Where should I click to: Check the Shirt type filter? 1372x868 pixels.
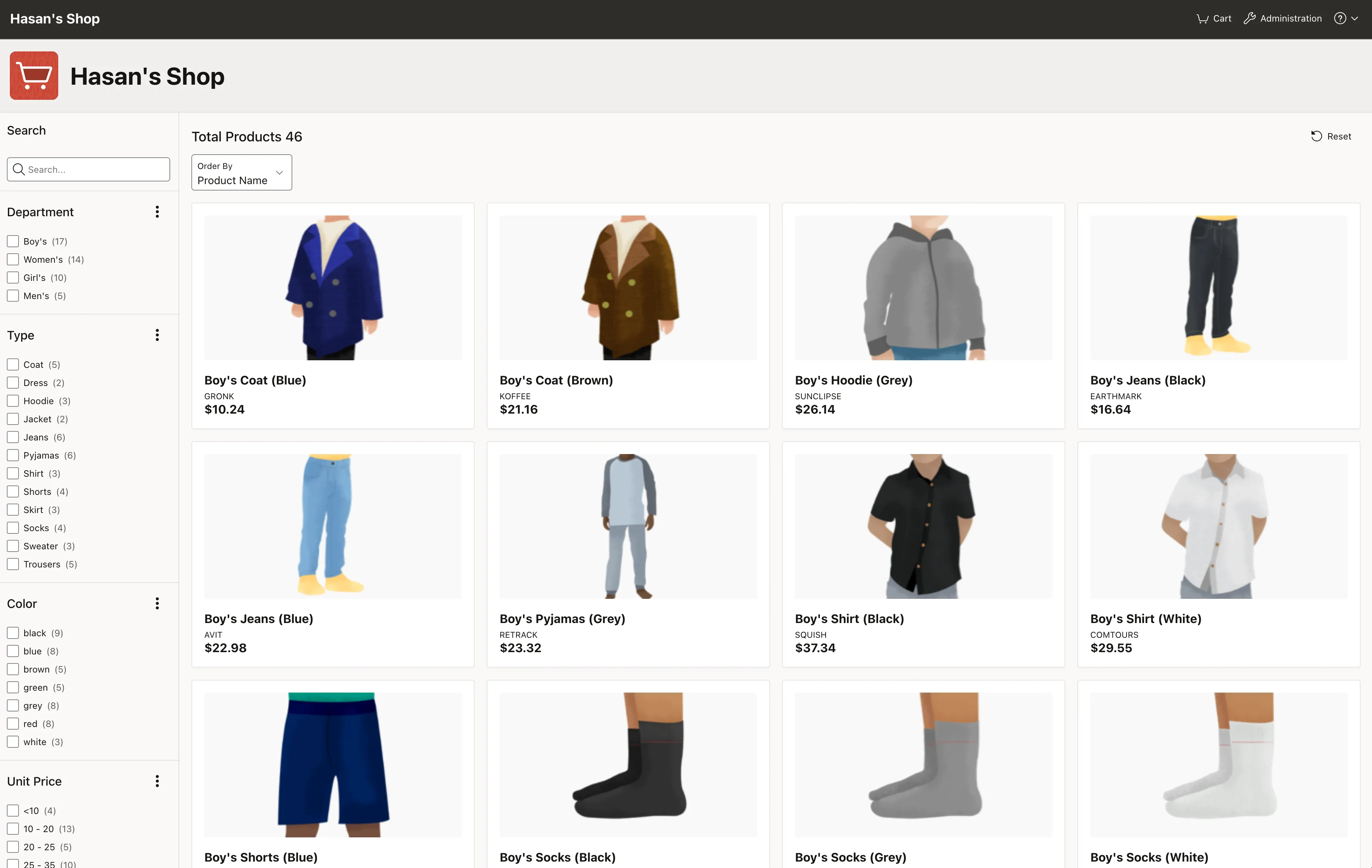[13, 474]
